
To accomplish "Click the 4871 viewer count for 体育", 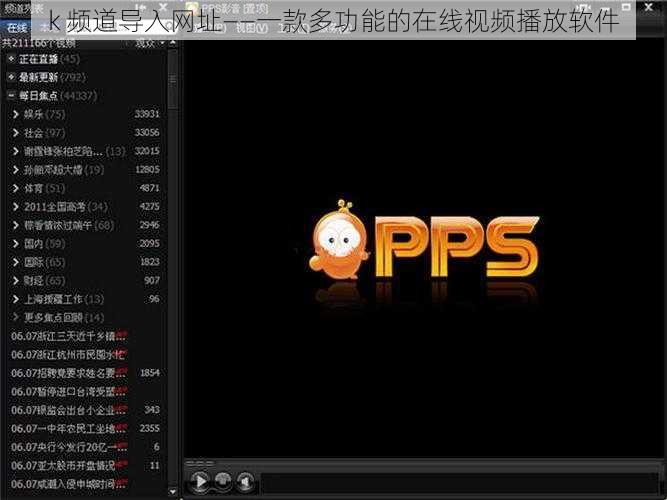I will pos(149,188).
